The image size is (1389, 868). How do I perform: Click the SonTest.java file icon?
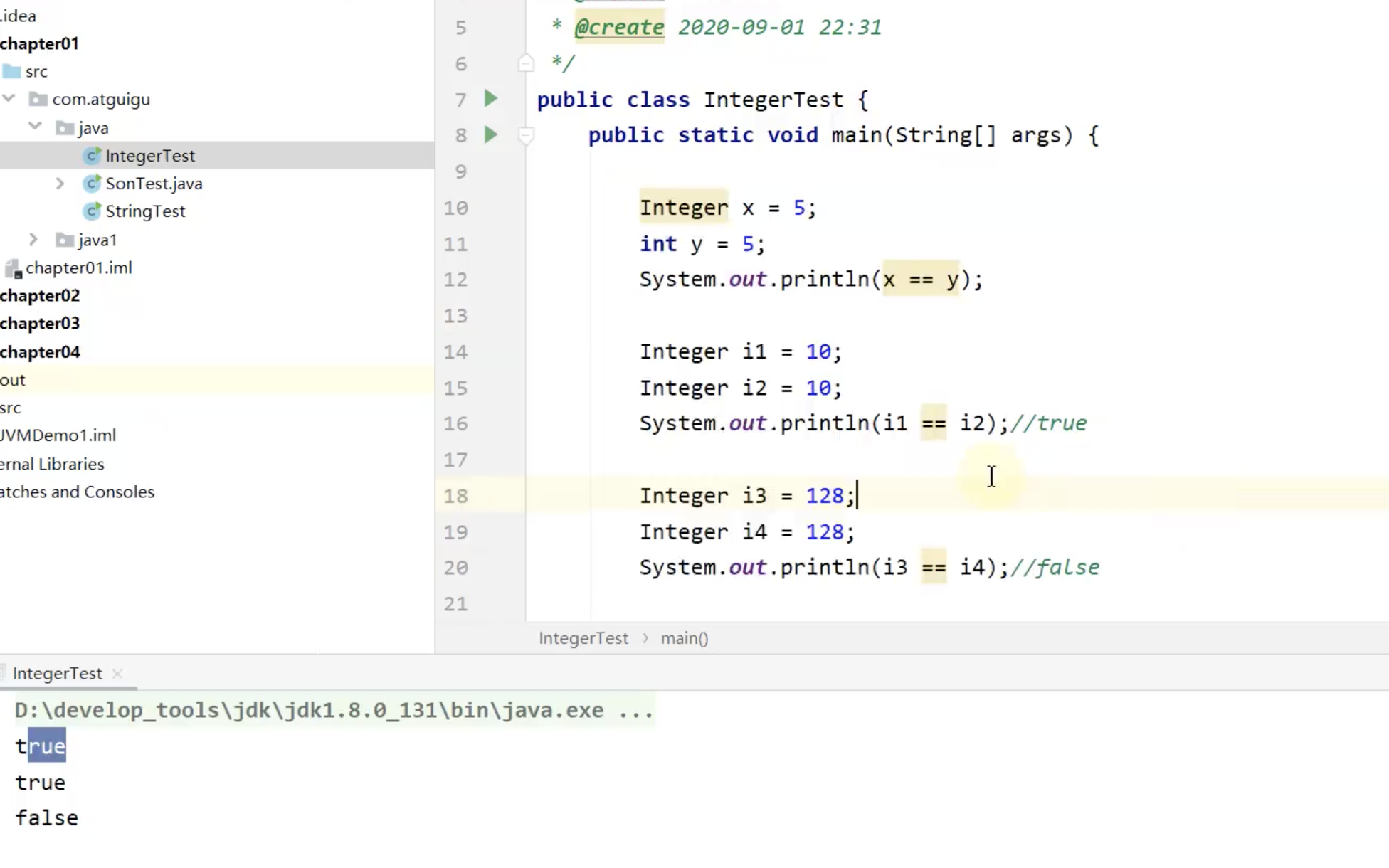pos(92,184)
